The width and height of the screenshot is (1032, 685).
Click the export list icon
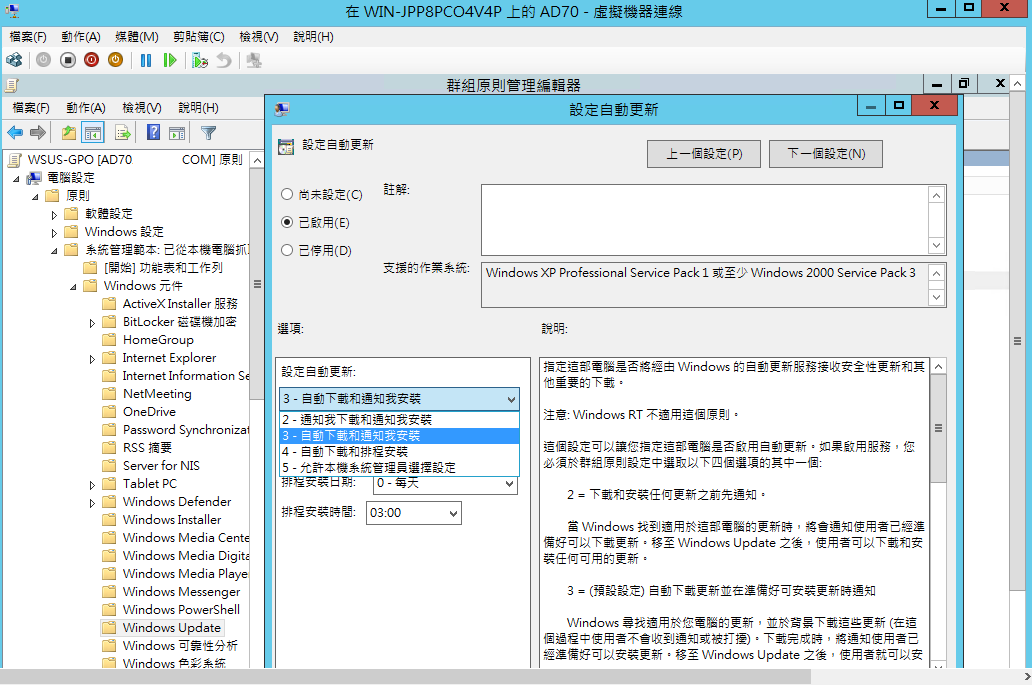point(122,133)
